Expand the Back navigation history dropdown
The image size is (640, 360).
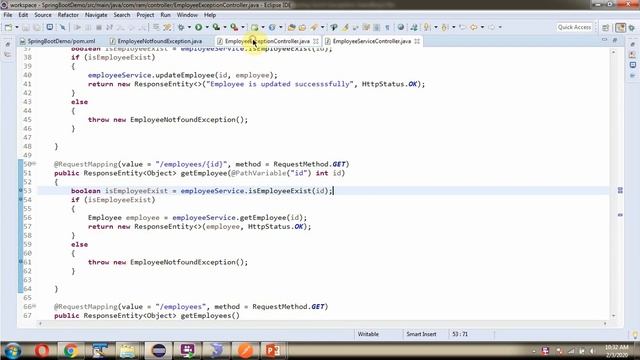click(x=482, y=27)
